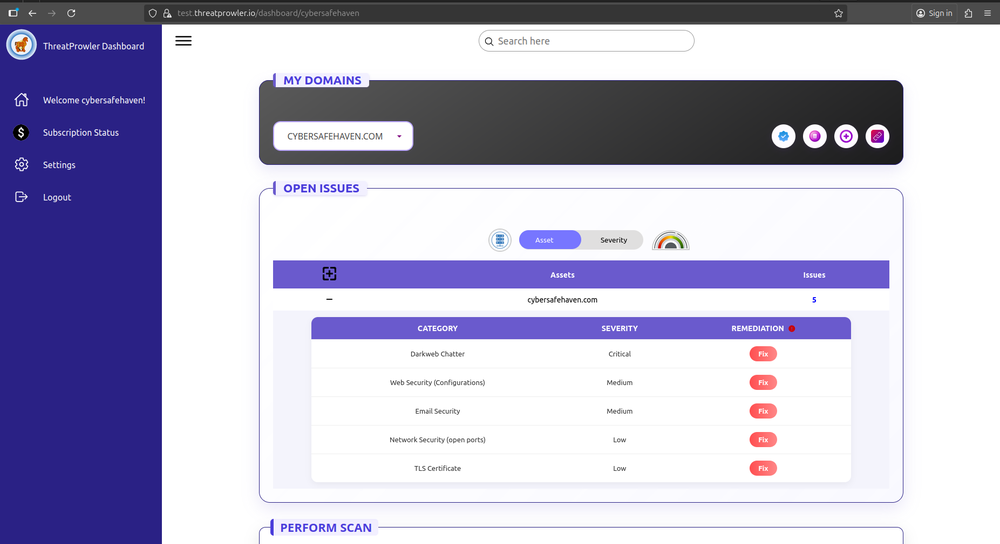Click Darkweb Chatter category cell

pyautogui.click(x=437, y=354)
